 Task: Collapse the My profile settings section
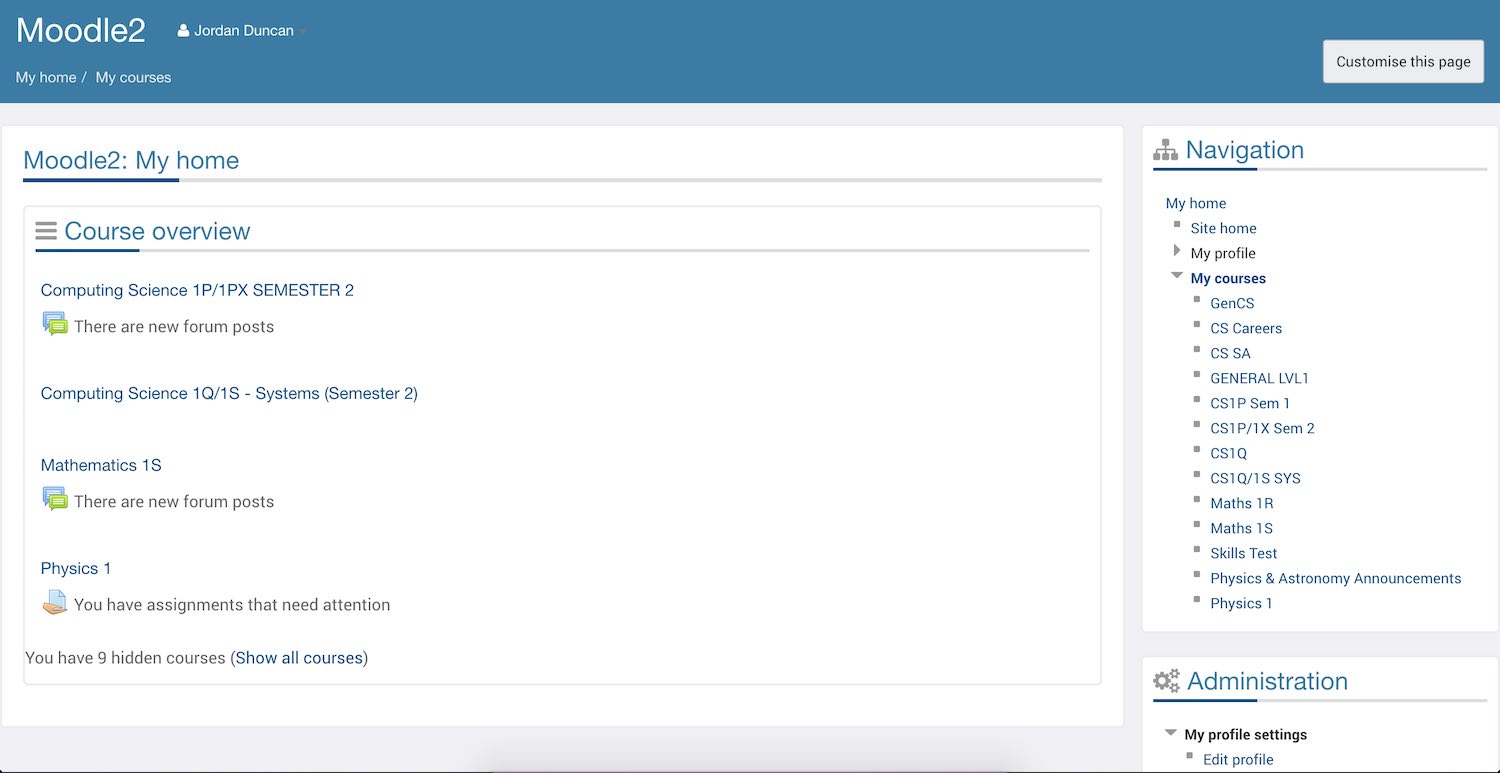point(1171,733)
